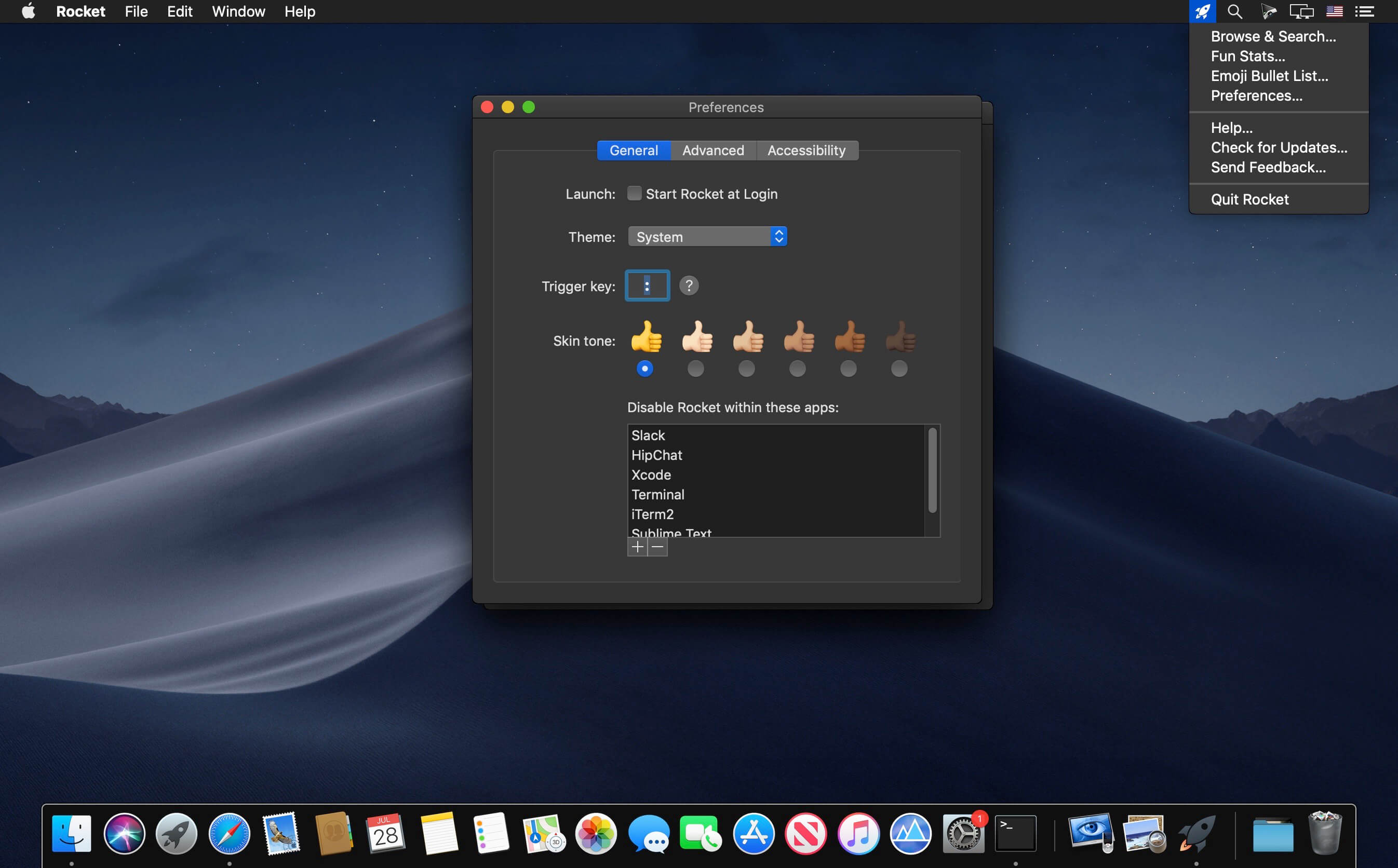The height and width of the screenshot is (868, 1398).
Task: Switch to the Advanced tab
Action: 713,151
